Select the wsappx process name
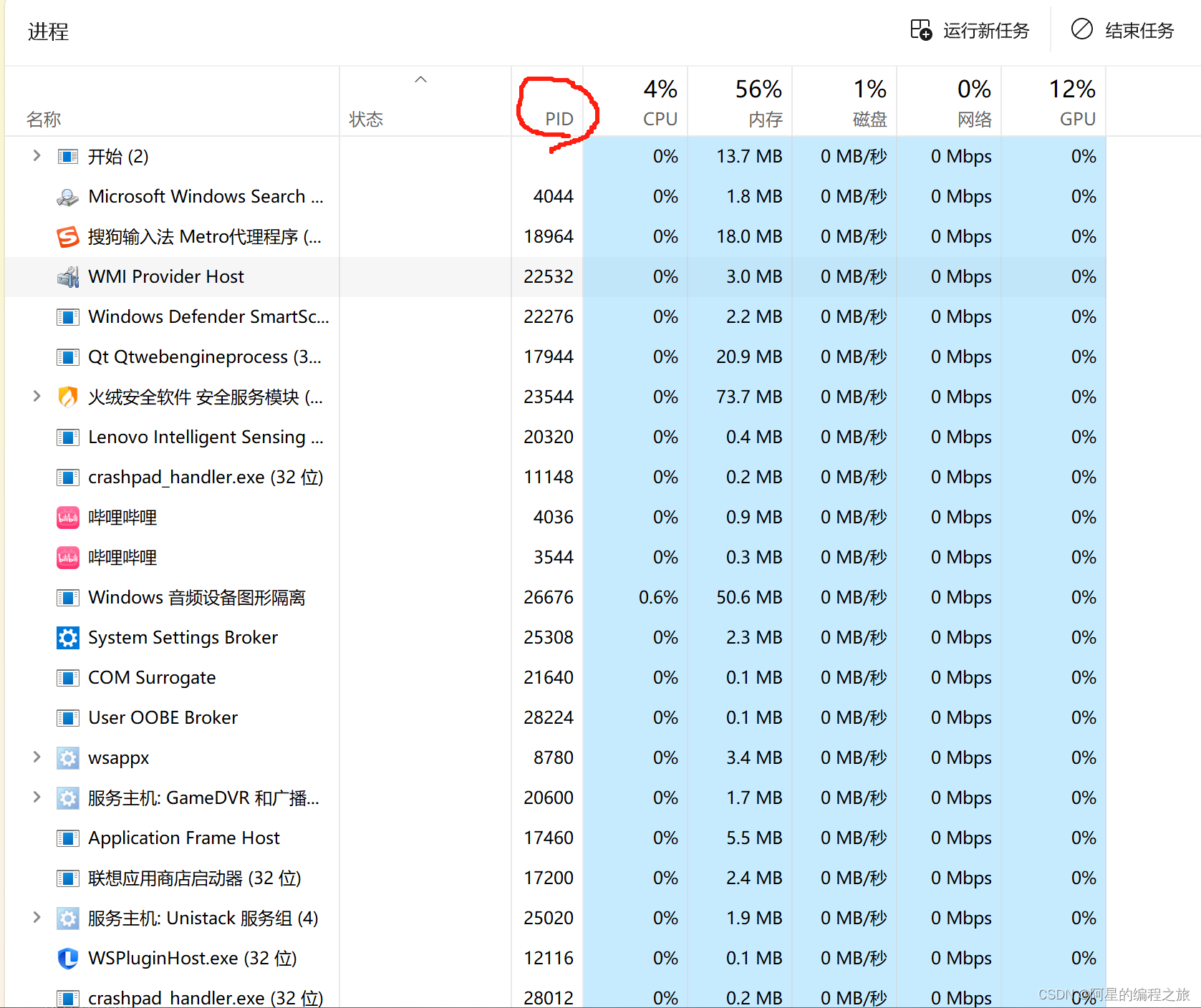Screen dimensions: 1201x1008 119,759
